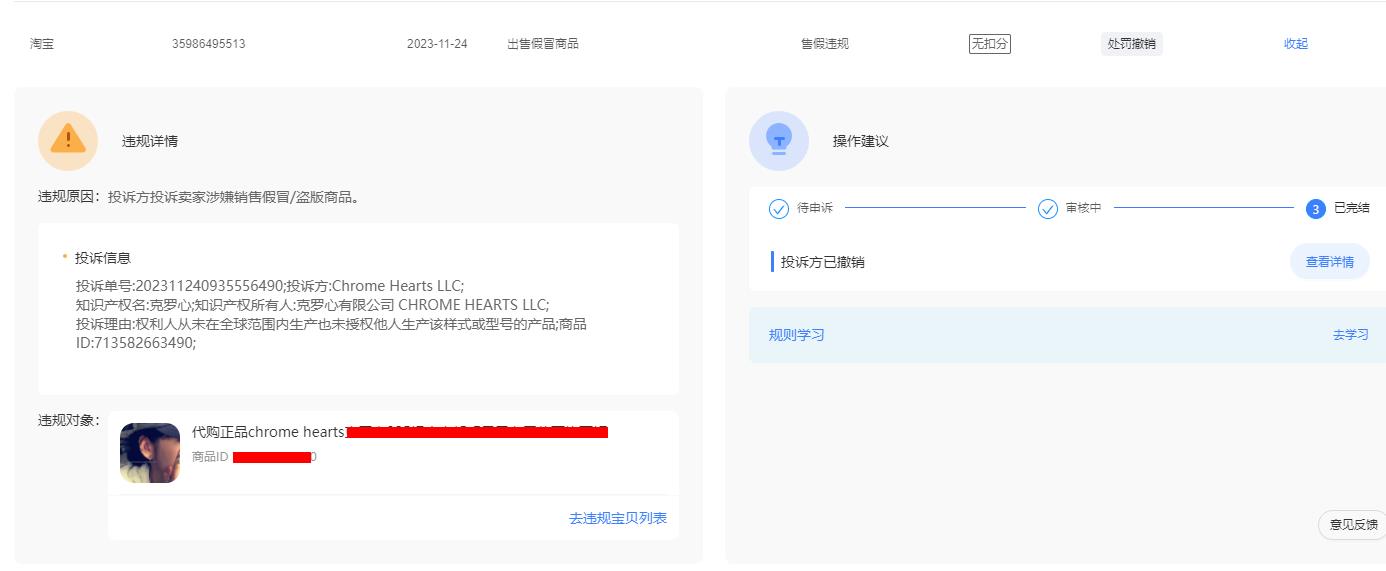Go to 去违规宝贝列表

tap(618, 518)
